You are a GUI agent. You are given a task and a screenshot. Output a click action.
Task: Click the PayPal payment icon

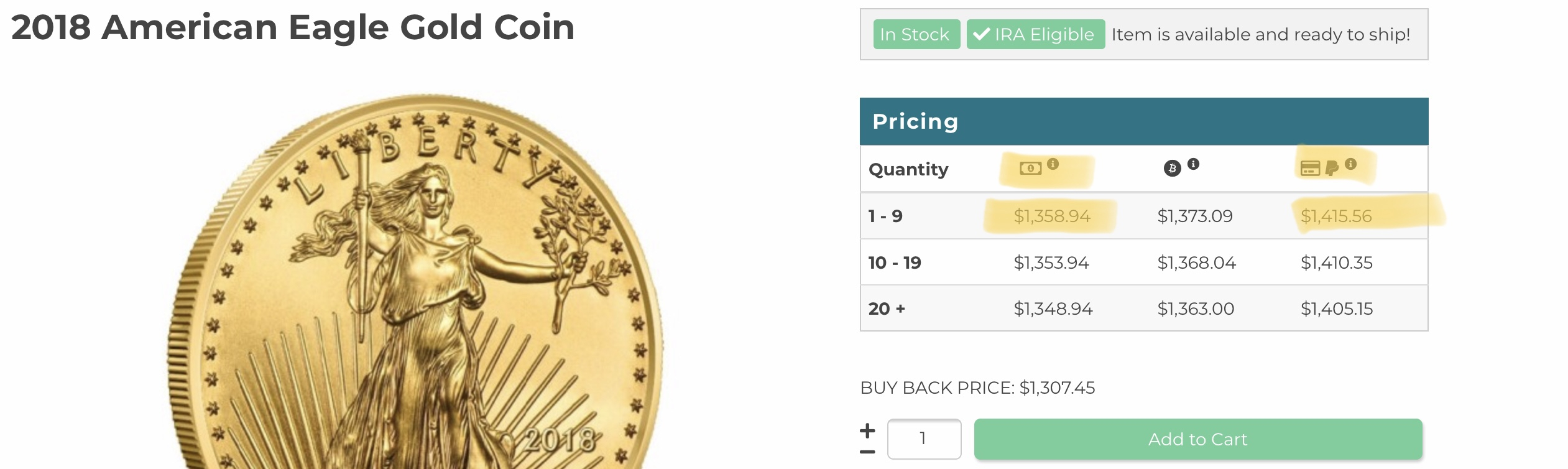click(1332, 168)
